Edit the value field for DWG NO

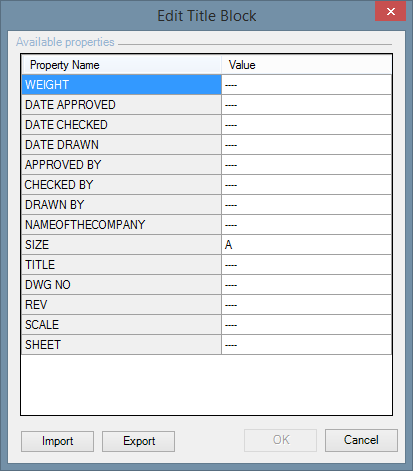(306, 285)
